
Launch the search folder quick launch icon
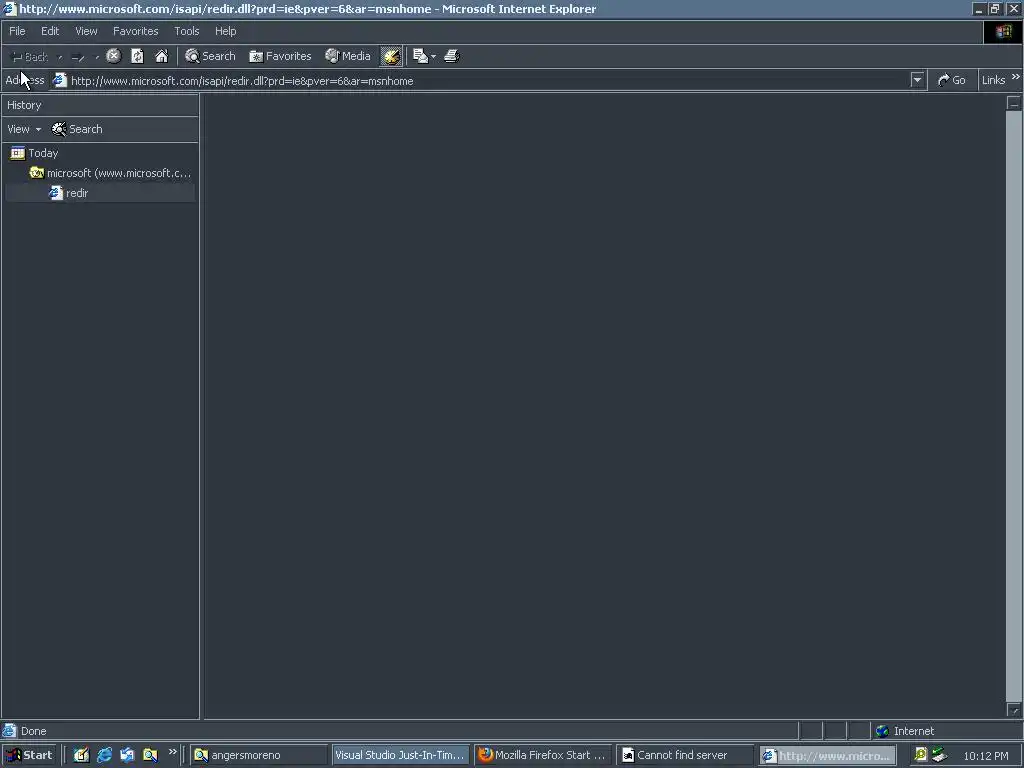(150, 756)
